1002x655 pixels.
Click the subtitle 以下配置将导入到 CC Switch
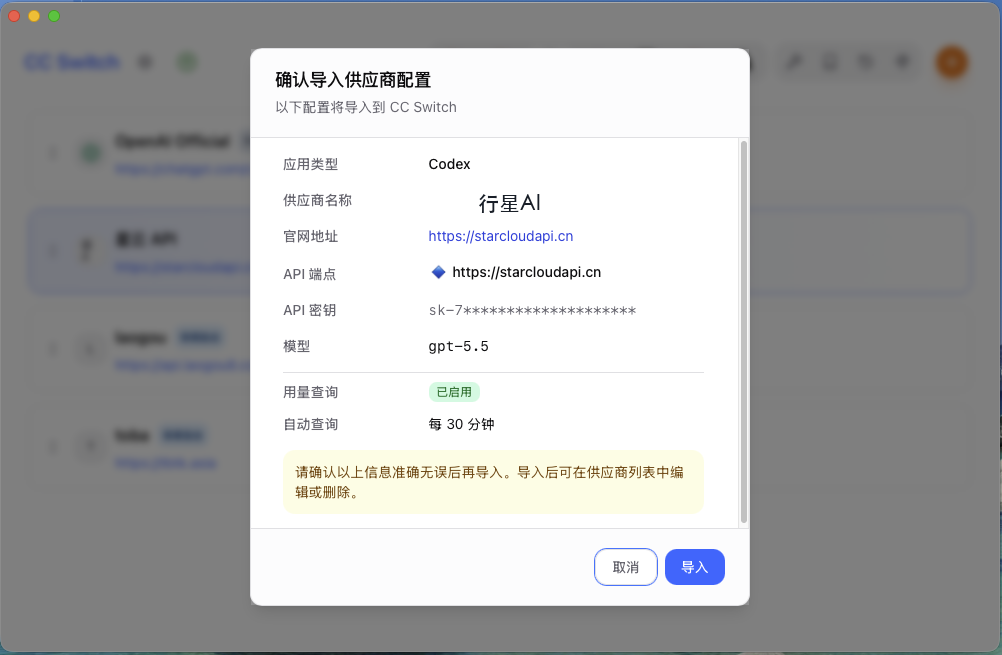366,107
